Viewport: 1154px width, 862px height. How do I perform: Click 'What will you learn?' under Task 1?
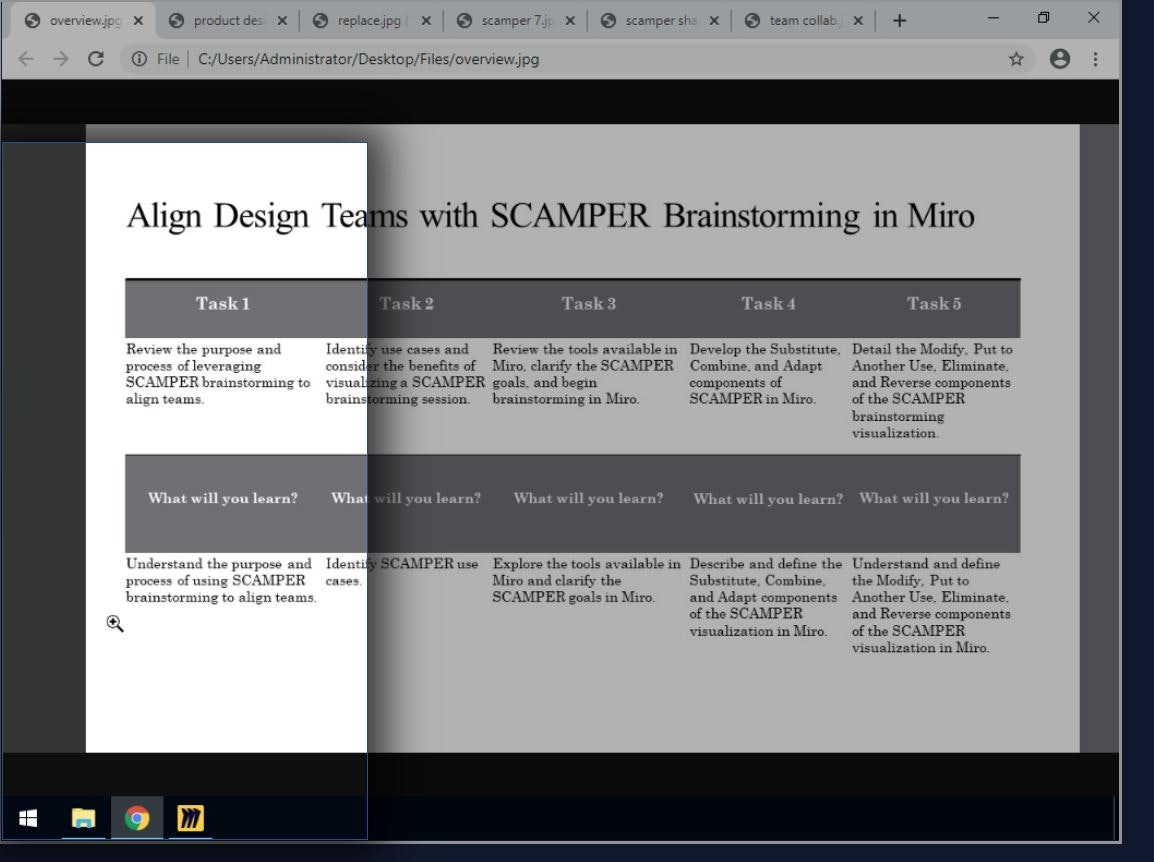point(223,498)
